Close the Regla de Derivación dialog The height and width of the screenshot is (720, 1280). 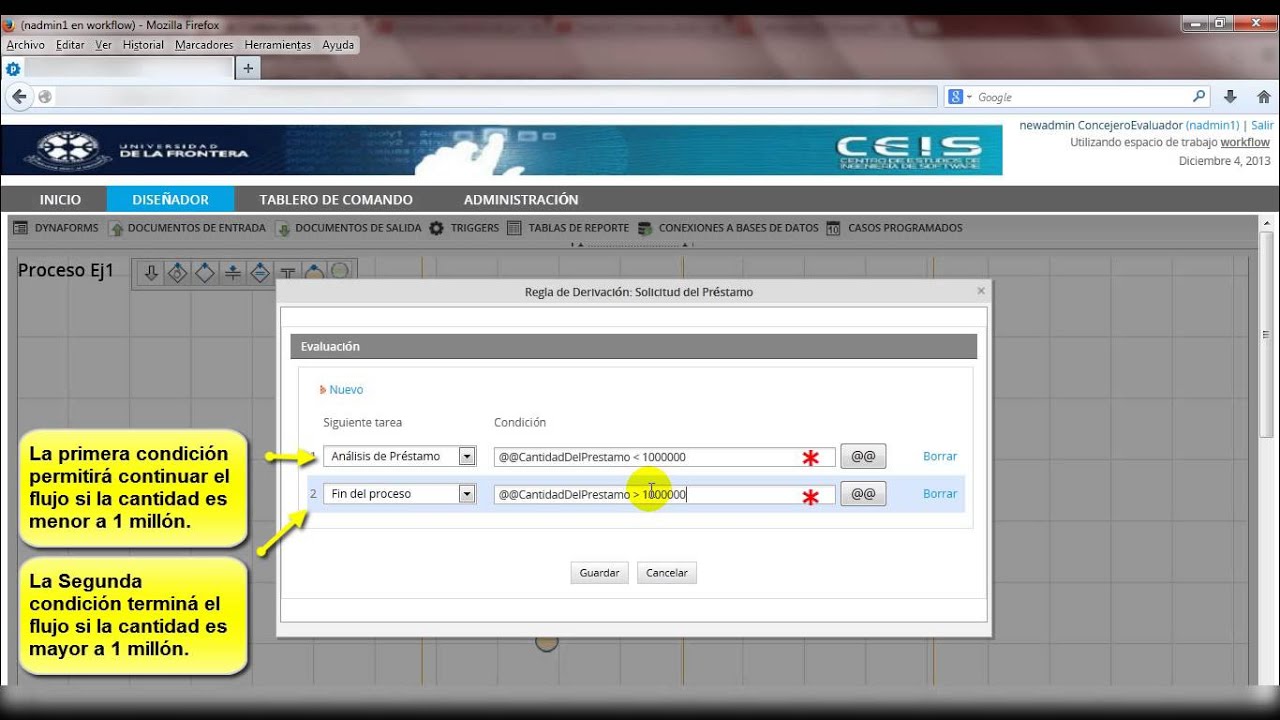click(x=981, y=291)
